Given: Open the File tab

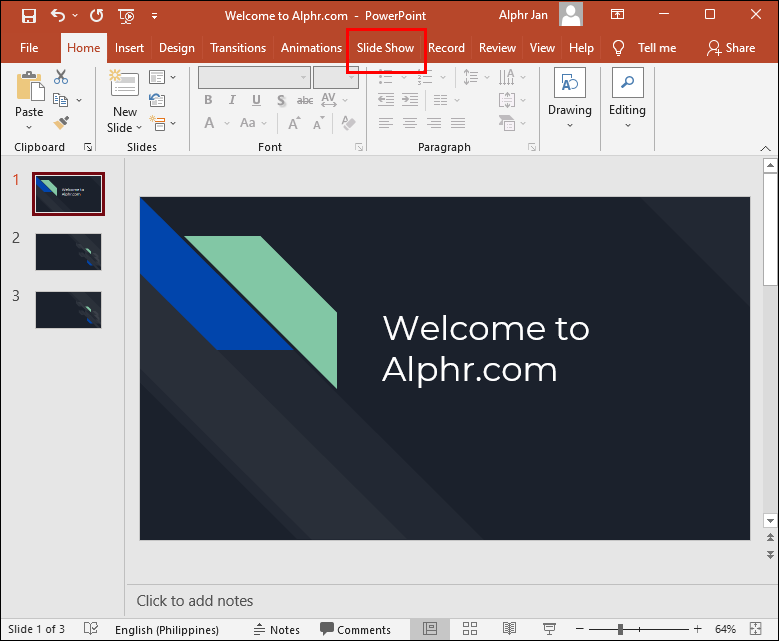Looking at the screenshot, I should (x=29, y=48).
